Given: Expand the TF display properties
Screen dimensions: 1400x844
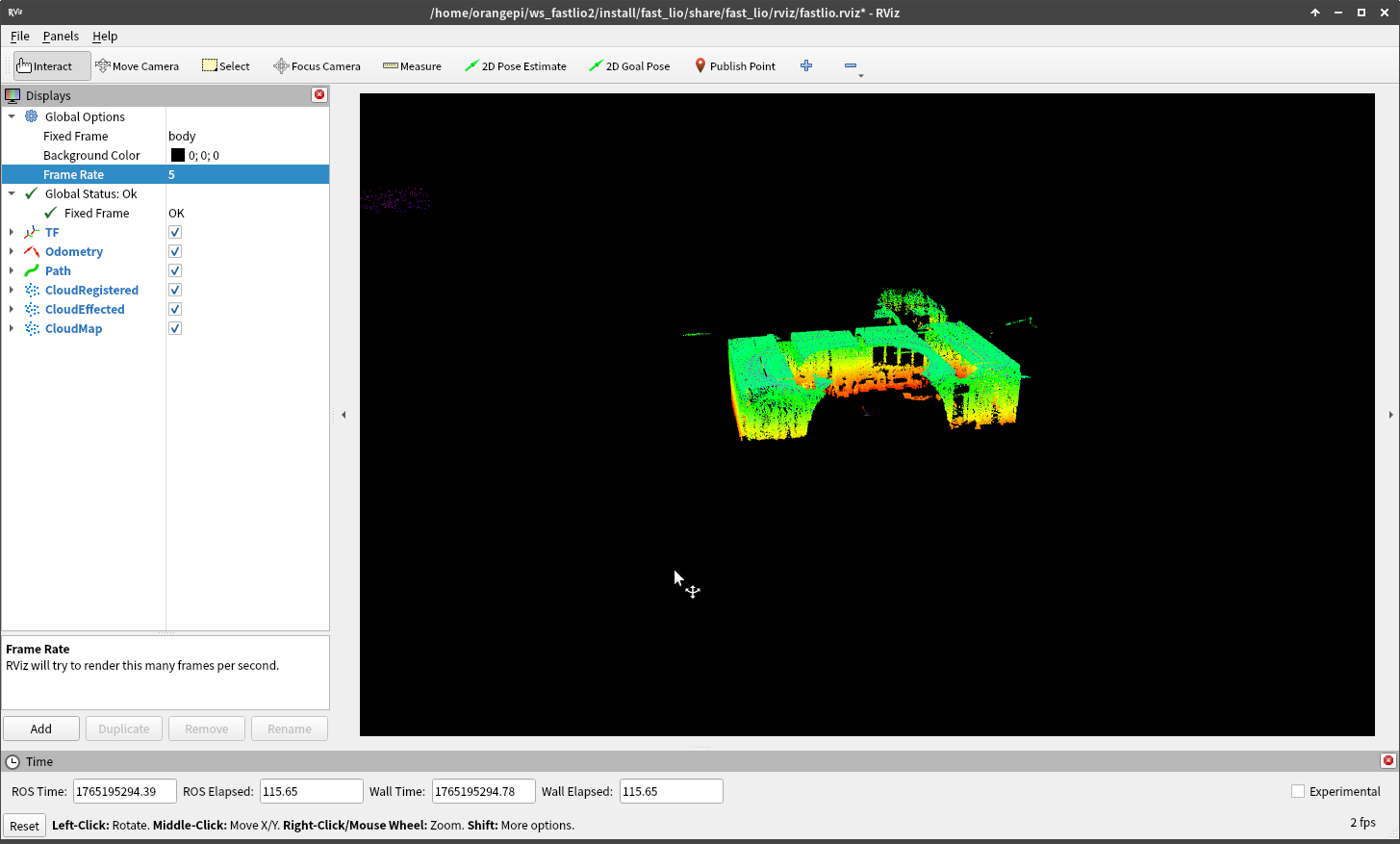Looking at the screenshot, I should (12, 232).
